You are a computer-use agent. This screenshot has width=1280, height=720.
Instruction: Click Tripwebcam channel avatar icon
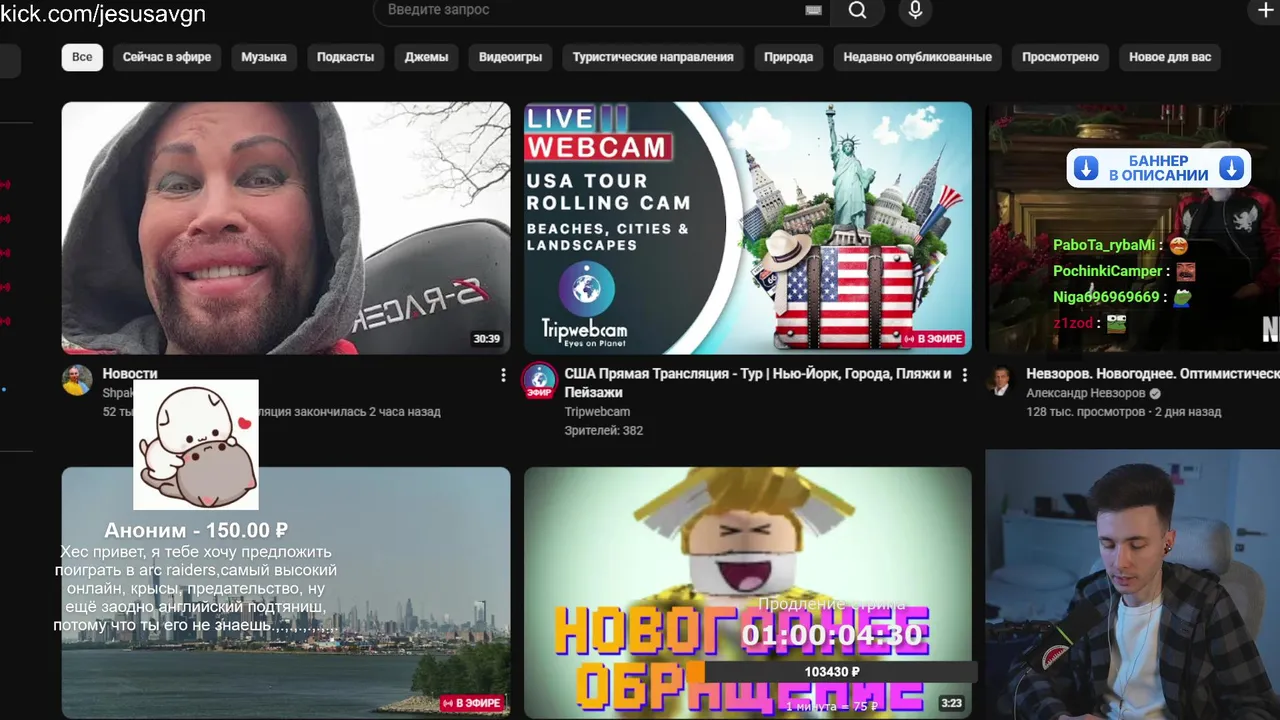click(x=540, y=380)
